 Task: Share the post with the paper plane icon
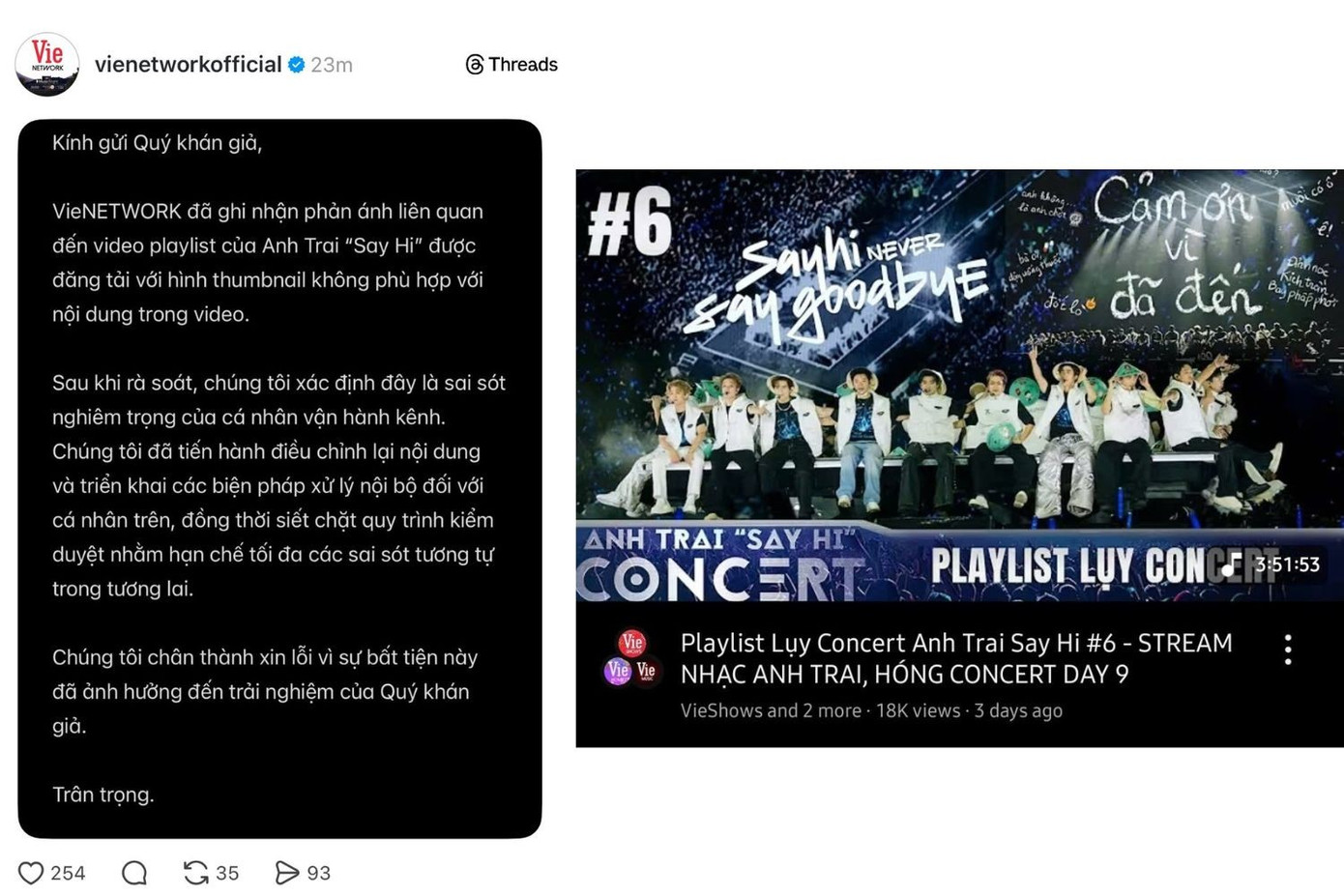pos(287,873)
